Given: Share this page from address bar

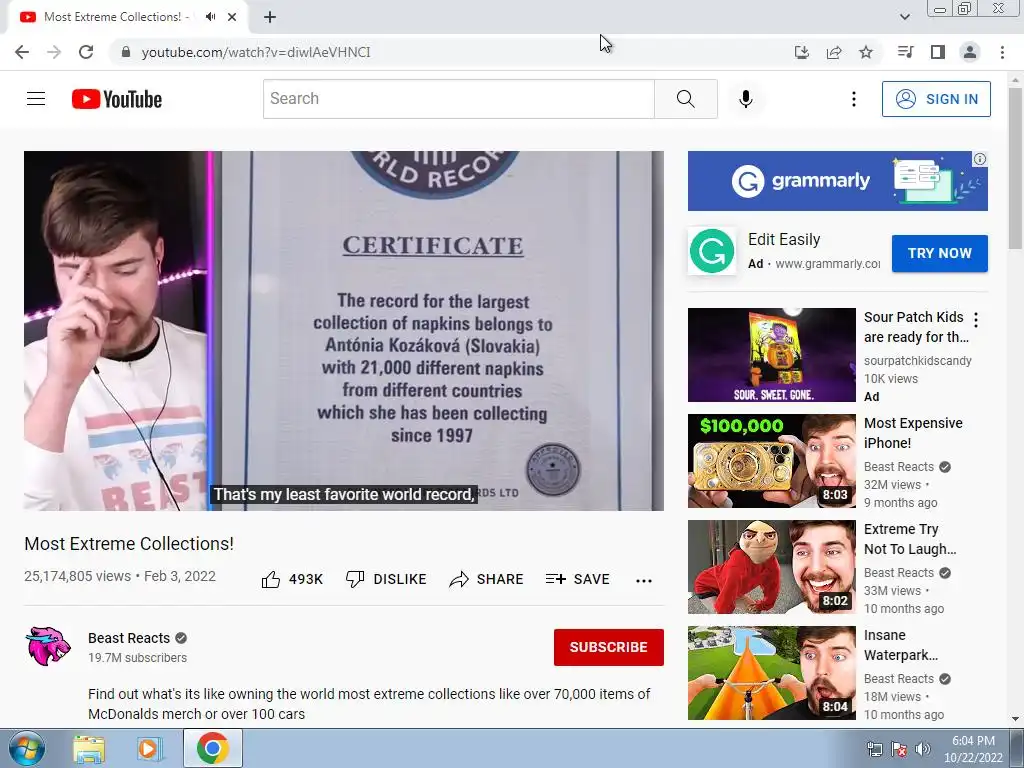Looking at the screenshot, I should [834, 52].
